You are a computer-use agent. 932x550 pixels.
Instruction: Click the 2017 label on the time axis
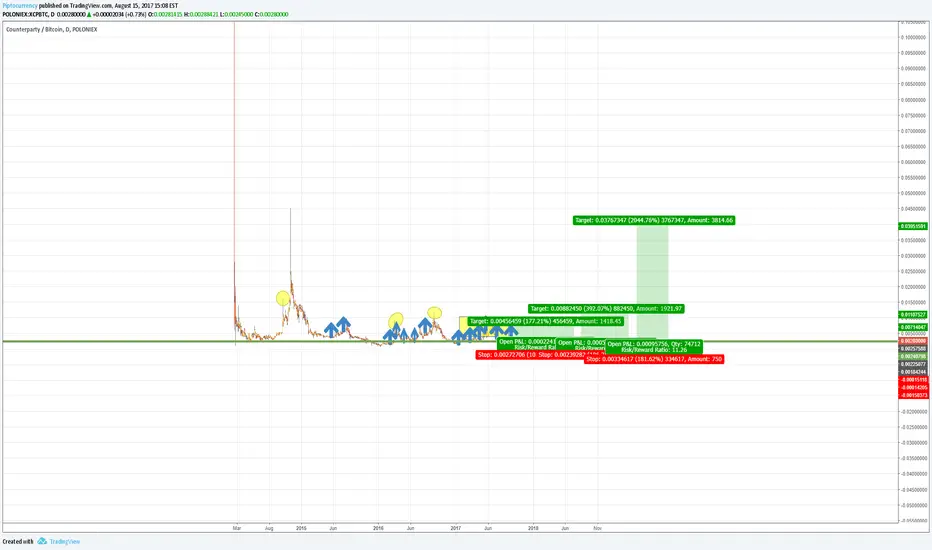tap(455, 528)
